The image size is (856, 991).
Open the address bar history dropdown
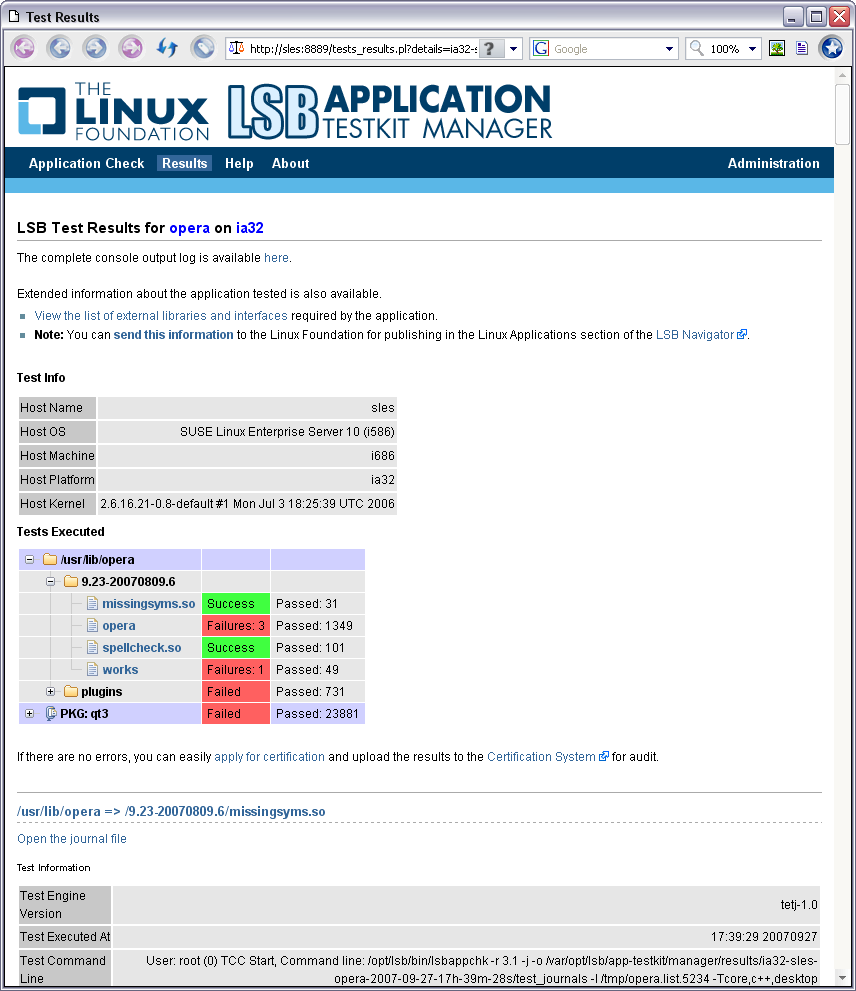[x=513, y=49]
